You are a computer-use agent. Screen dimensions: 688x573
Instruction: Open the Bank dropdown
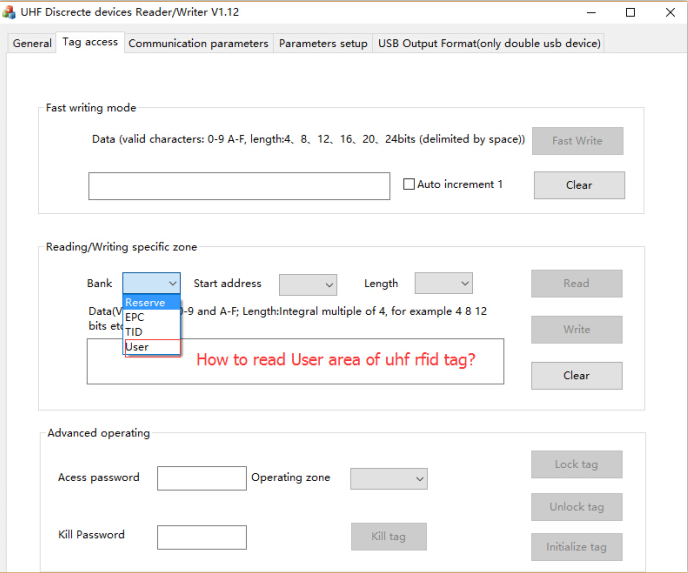tap(151, 284)
